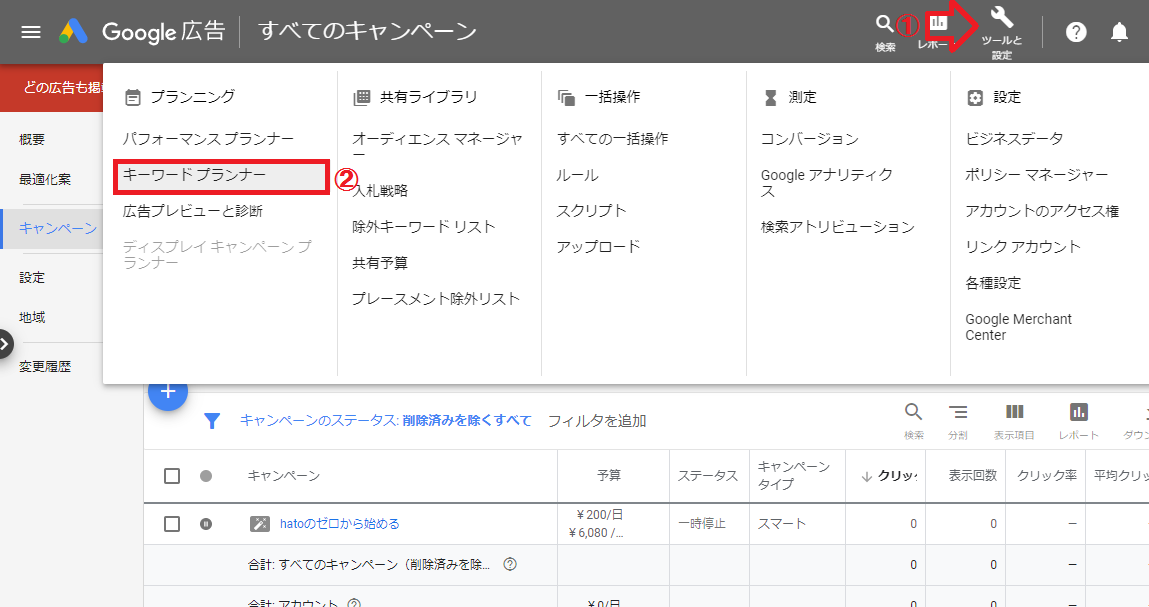1149x607 pixels.
Task: Open 入札戦略 in shared library
Action: [x=380, y=191]
